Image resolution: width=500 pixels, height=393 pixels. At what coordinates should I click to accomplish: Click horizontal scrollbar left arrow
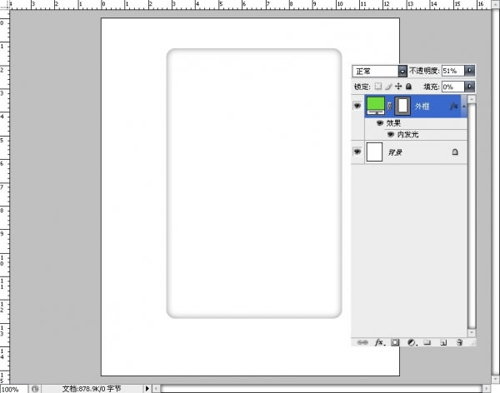click(156, 388)
